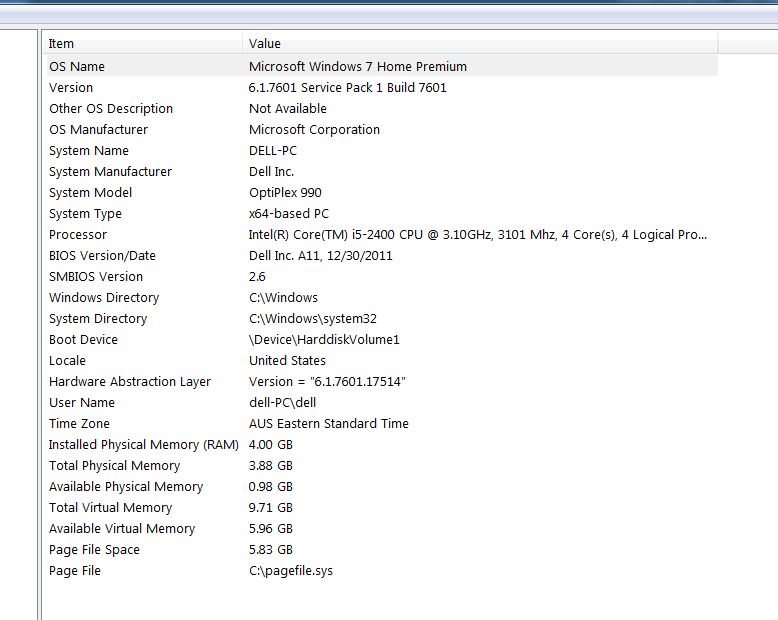778x620 pixels.
Task: Click the SMBIOS value 2.6
Action: (x=257, y=277)
